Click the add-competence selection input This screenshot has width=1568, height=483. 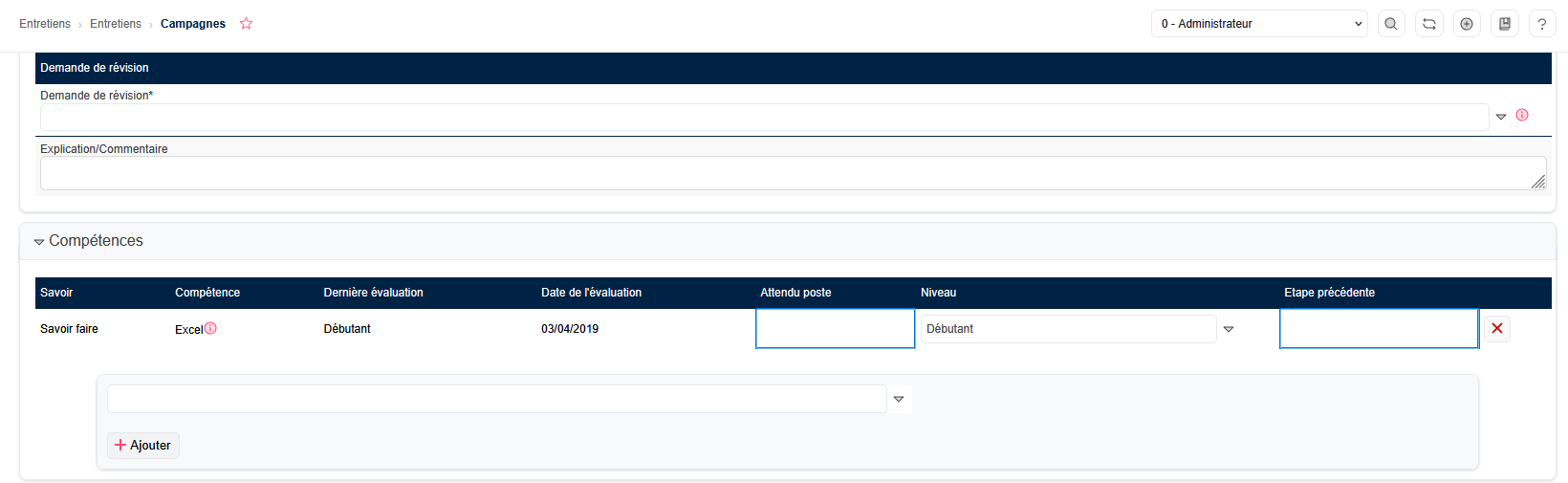coord(496,399)
